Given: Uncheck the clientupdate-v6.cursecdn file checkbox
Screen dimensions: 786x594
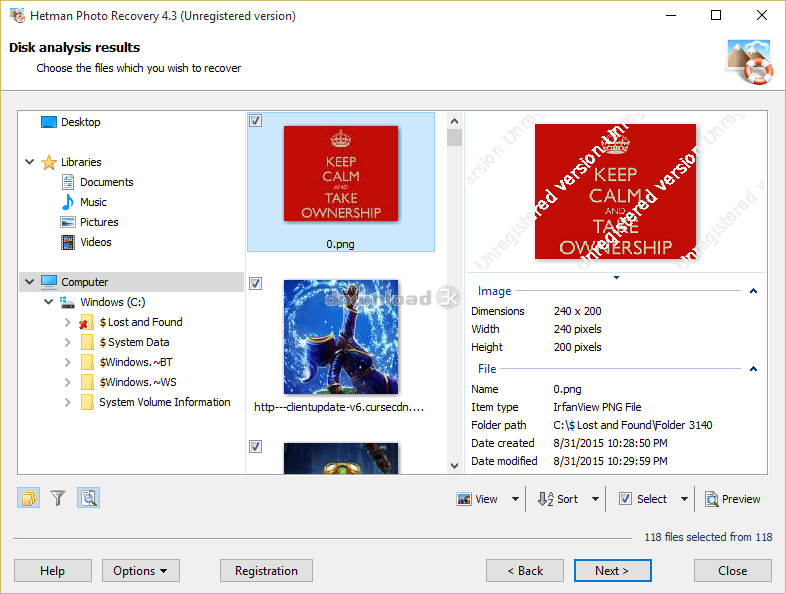Looking at the screenshot, I should [x=256, y=284].
